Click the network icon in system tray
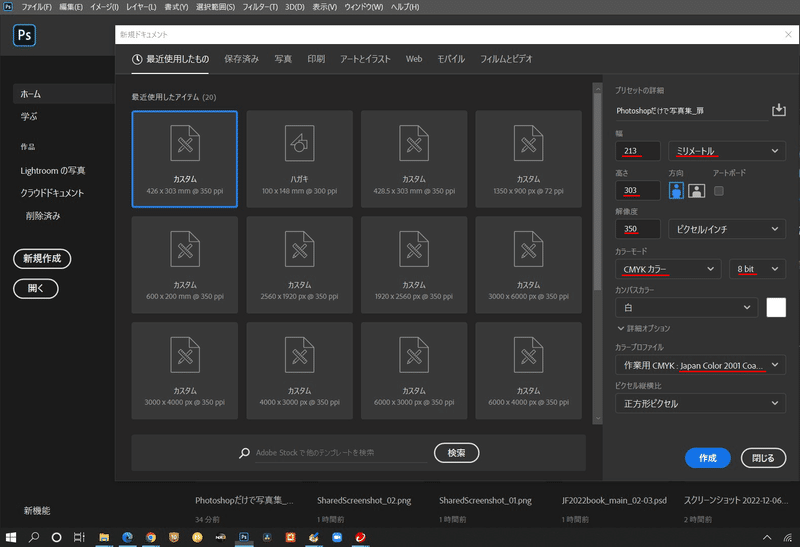Screen dimensions: 800x547 [788, 537]
